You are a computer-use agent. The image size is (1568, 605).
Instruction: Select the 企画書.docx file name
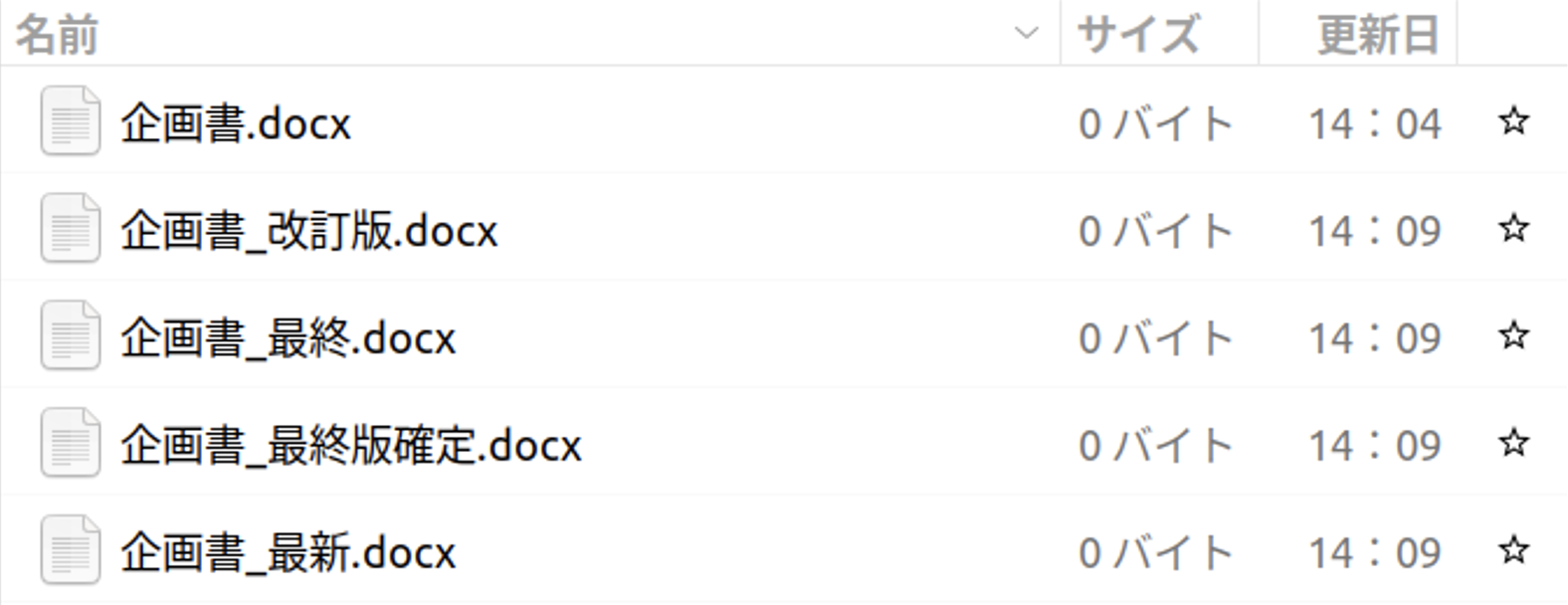click(x=236, y=124)
